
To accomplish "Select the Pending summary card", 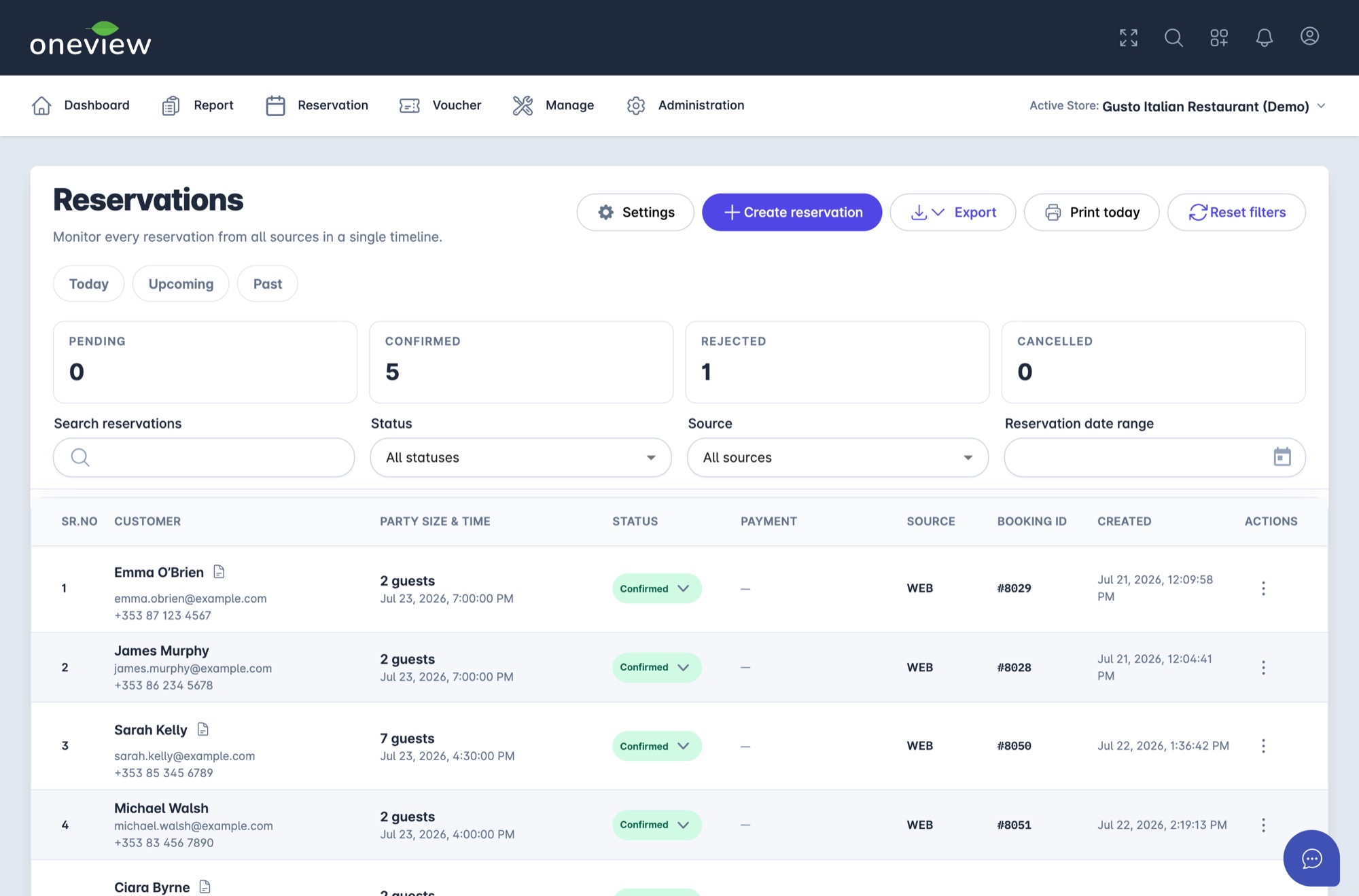I will point(205,362).
